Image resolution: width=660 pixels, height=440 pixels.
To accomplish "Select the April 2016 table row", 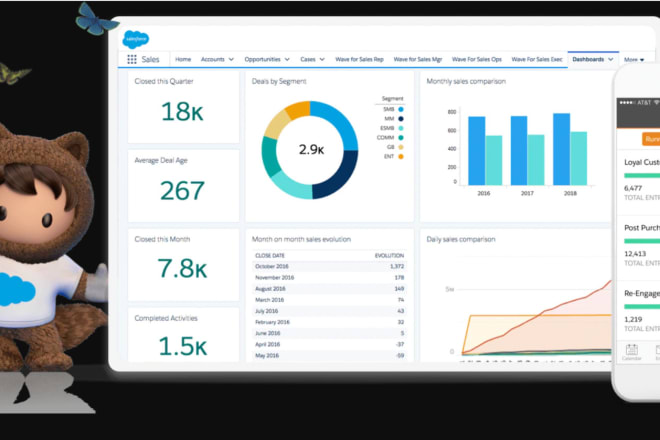I will click(330, 344).
